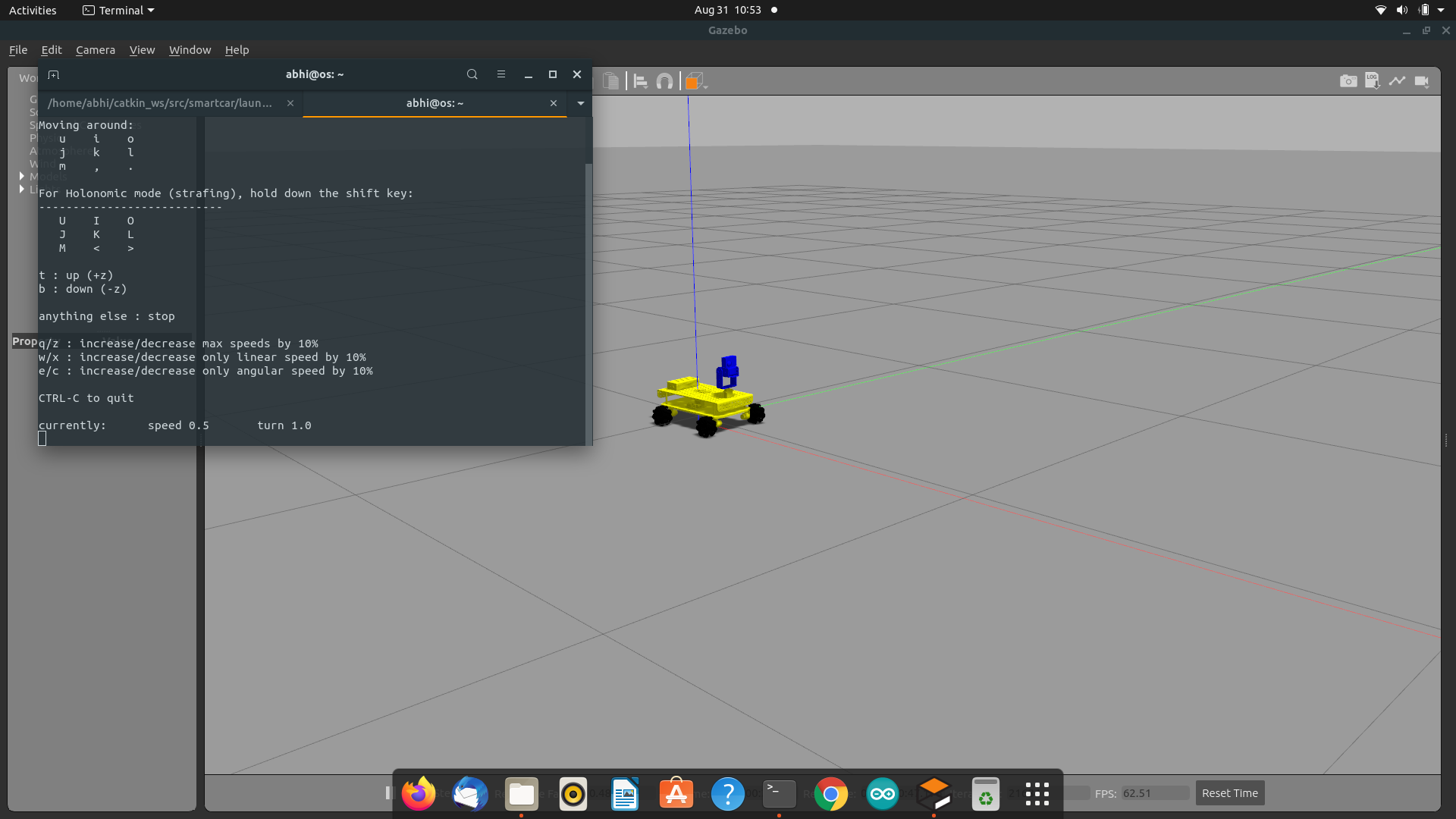Expand the Lights tree item
Viewport: 1456px width, 819px height.
(x=22, y=190)
